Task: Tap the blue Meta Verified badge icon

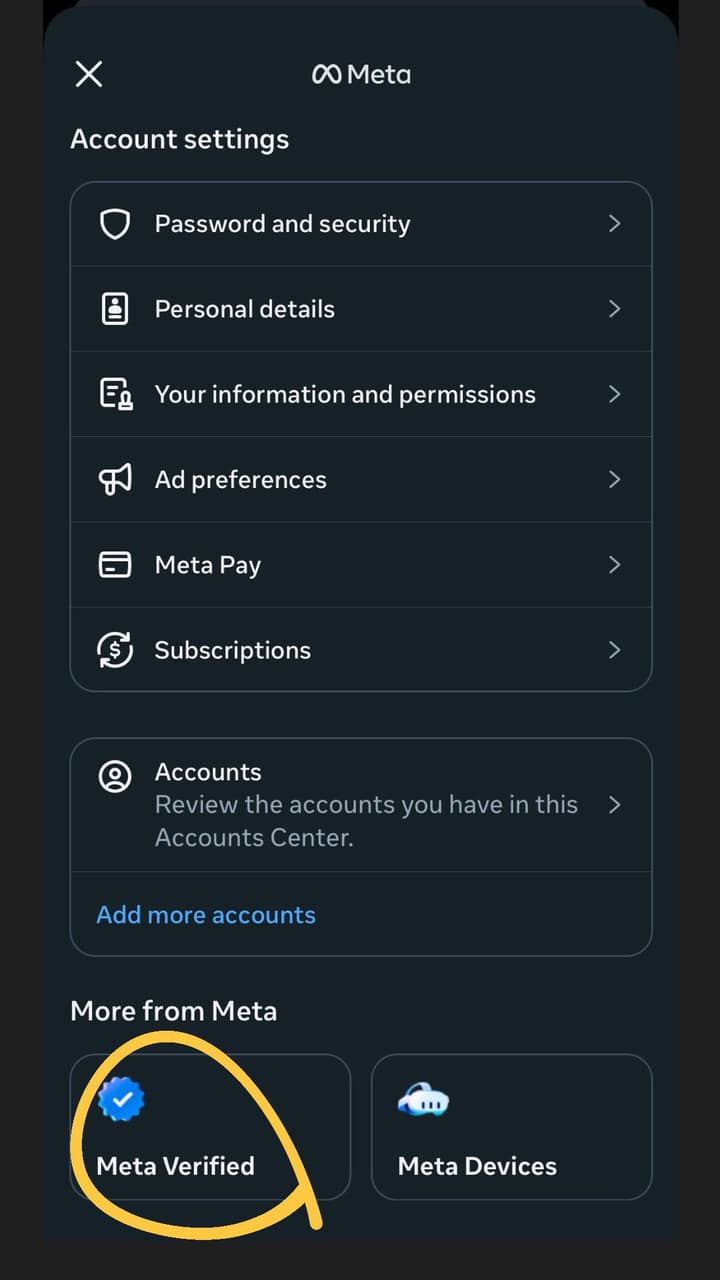Action: (x=122, y=1100)
